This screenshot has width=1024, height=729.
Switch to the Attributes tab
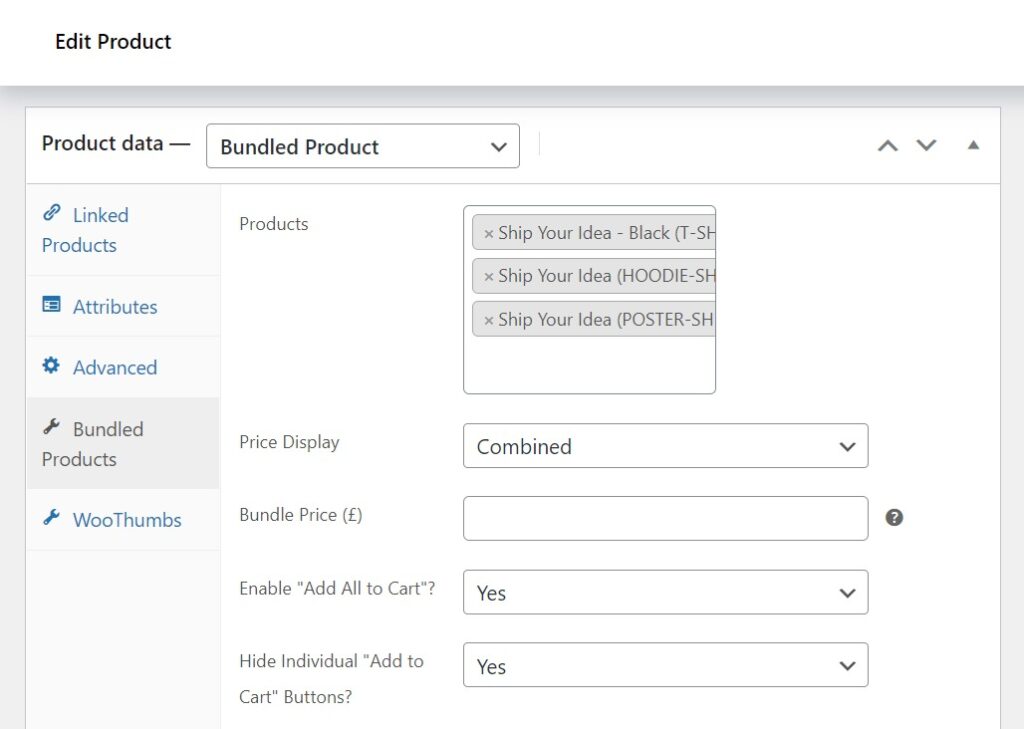click(x=115, y=307)
